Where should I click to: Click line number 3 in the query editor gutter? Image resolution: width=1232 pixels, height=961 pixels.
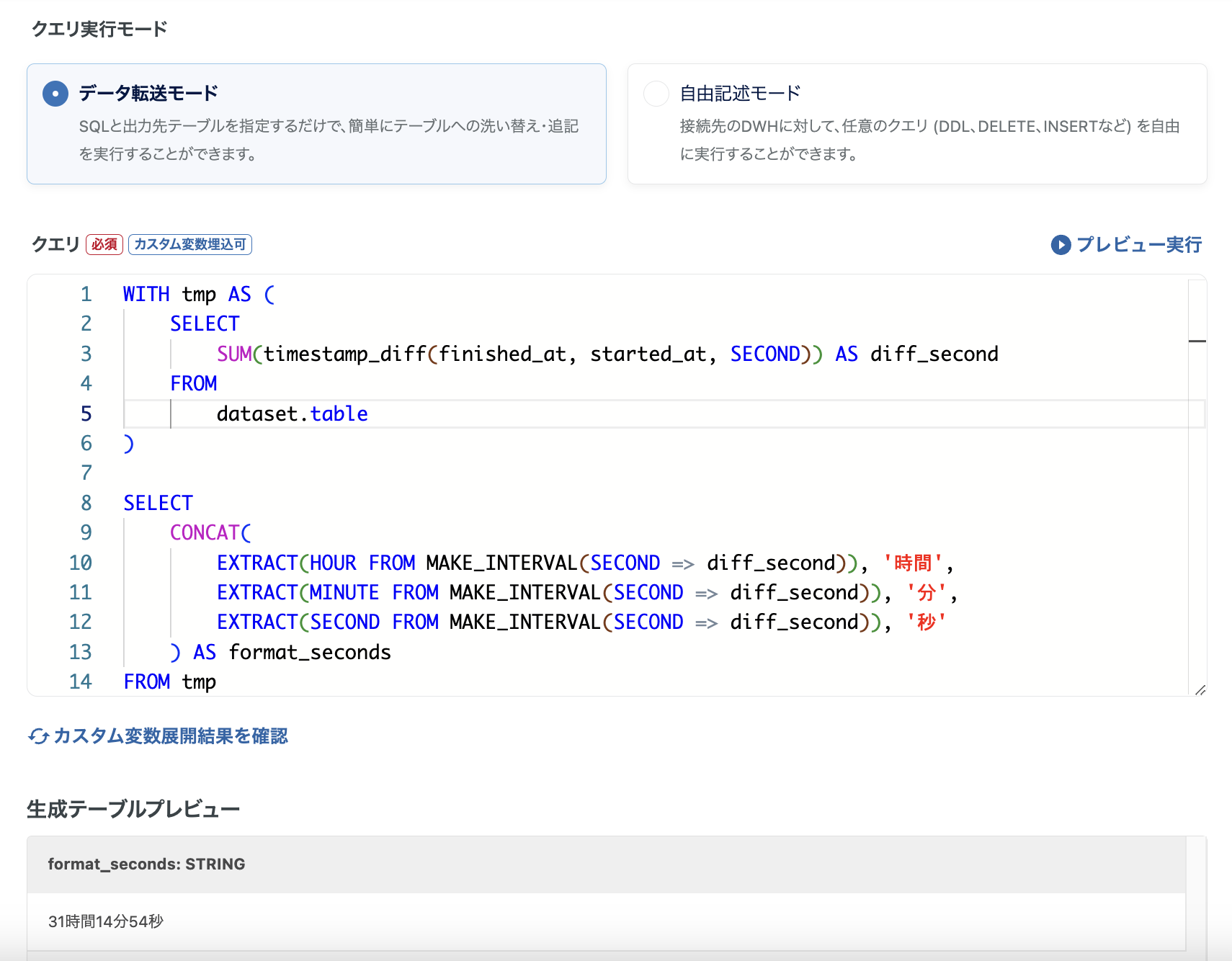(85, 354)
